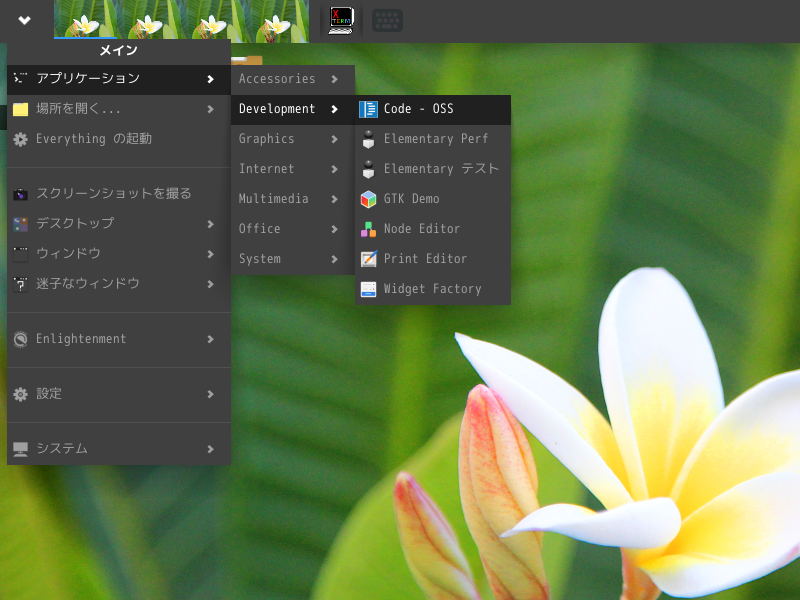This screenshot has width=800, height=600.
Task: Click the システム monitor icon
Action: 20,449
